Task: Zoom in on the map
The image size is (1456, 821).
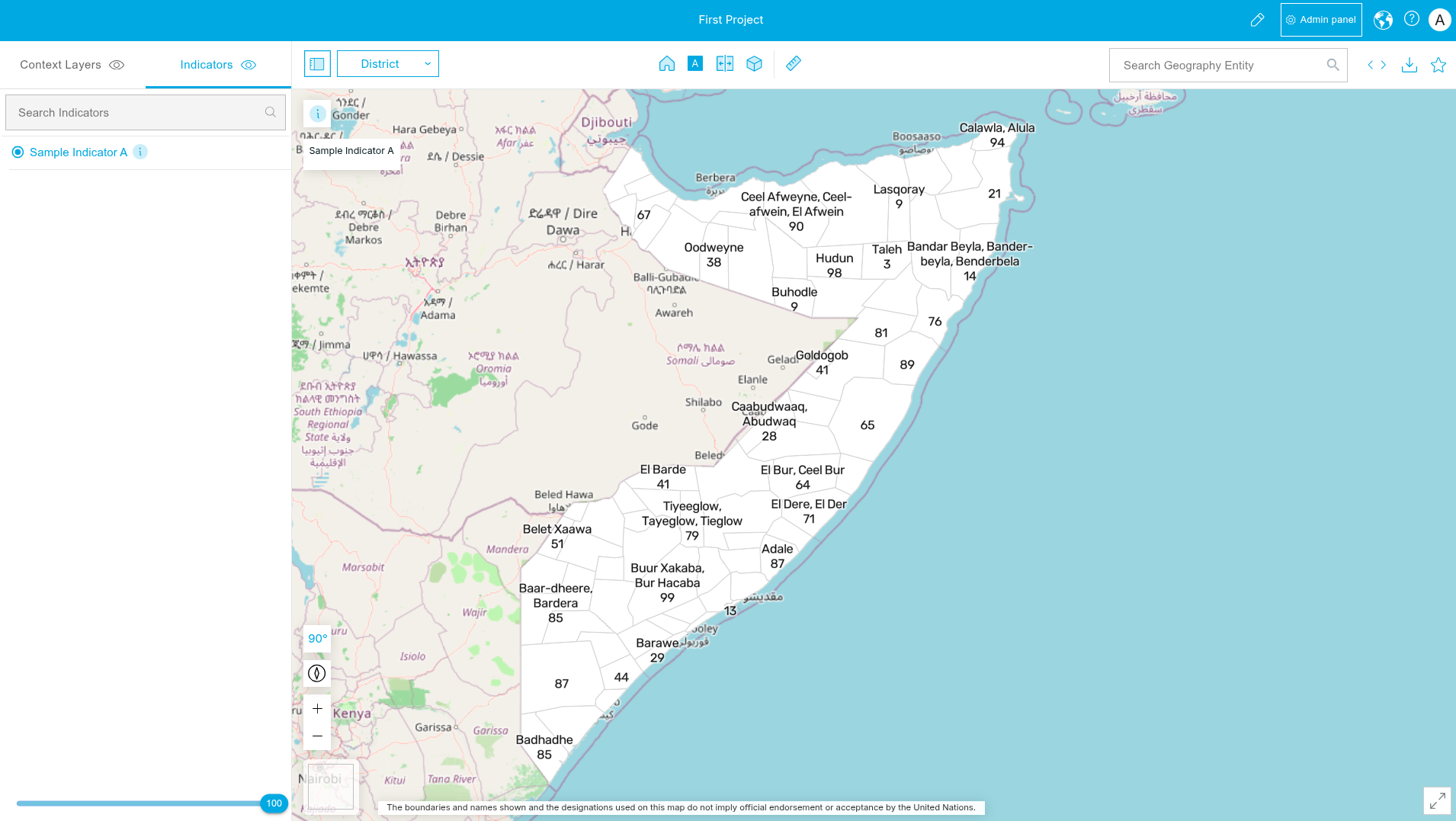Action: coord(317,709)
